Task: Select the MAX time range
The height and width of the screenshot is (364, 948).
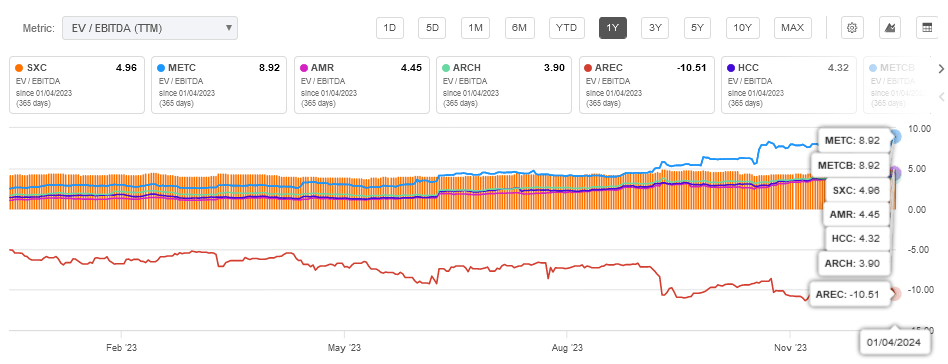Action: 792,28
